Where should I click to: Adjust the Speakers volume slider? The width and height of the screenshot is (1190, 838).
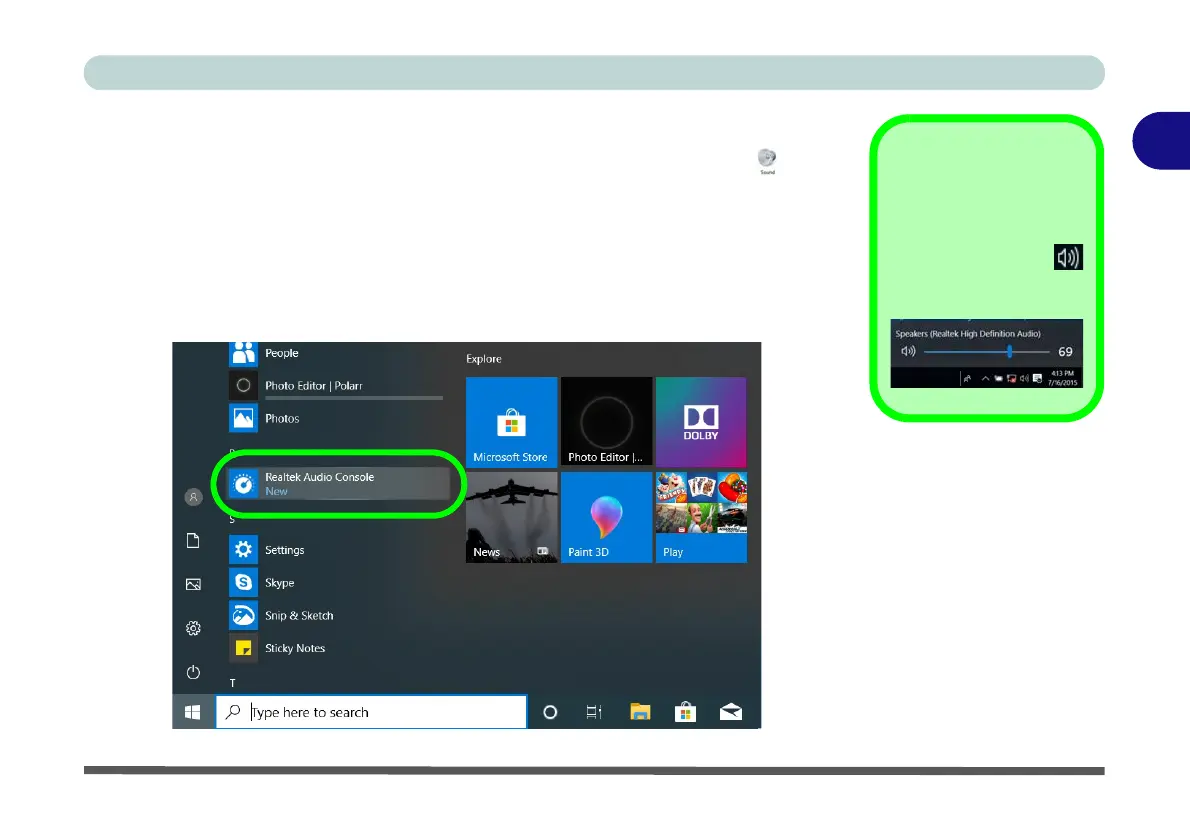click(x=987, y=351)
